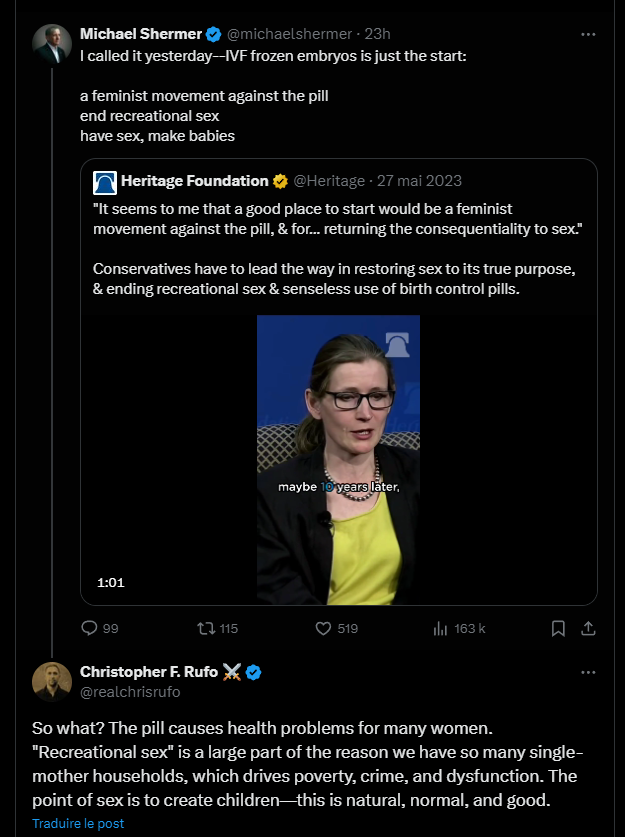Open the @realchrisrufo handle
Viewport: 625px width, 837px height.
130,692
